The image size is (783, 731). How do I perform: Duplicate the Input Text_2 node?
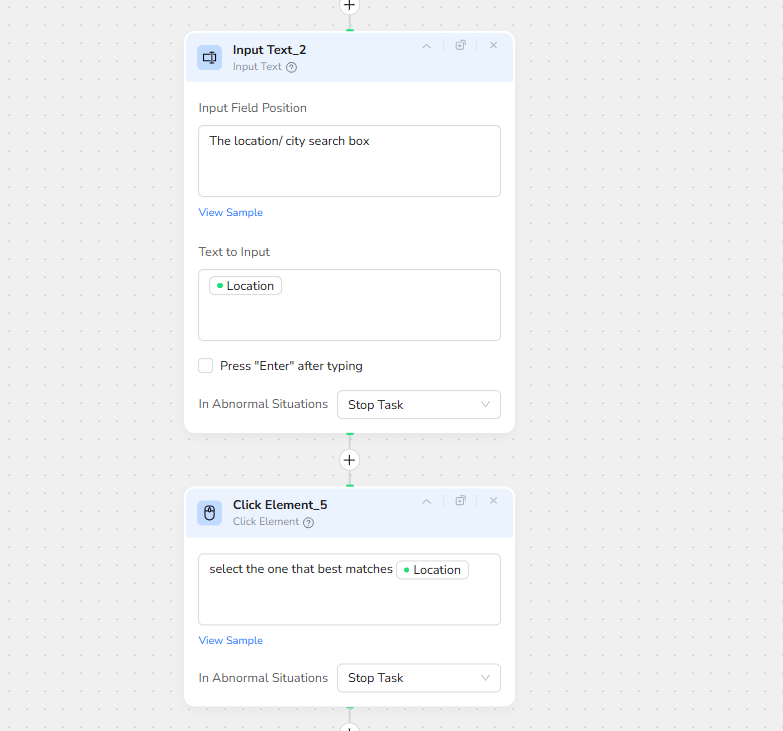pos(460,45)
